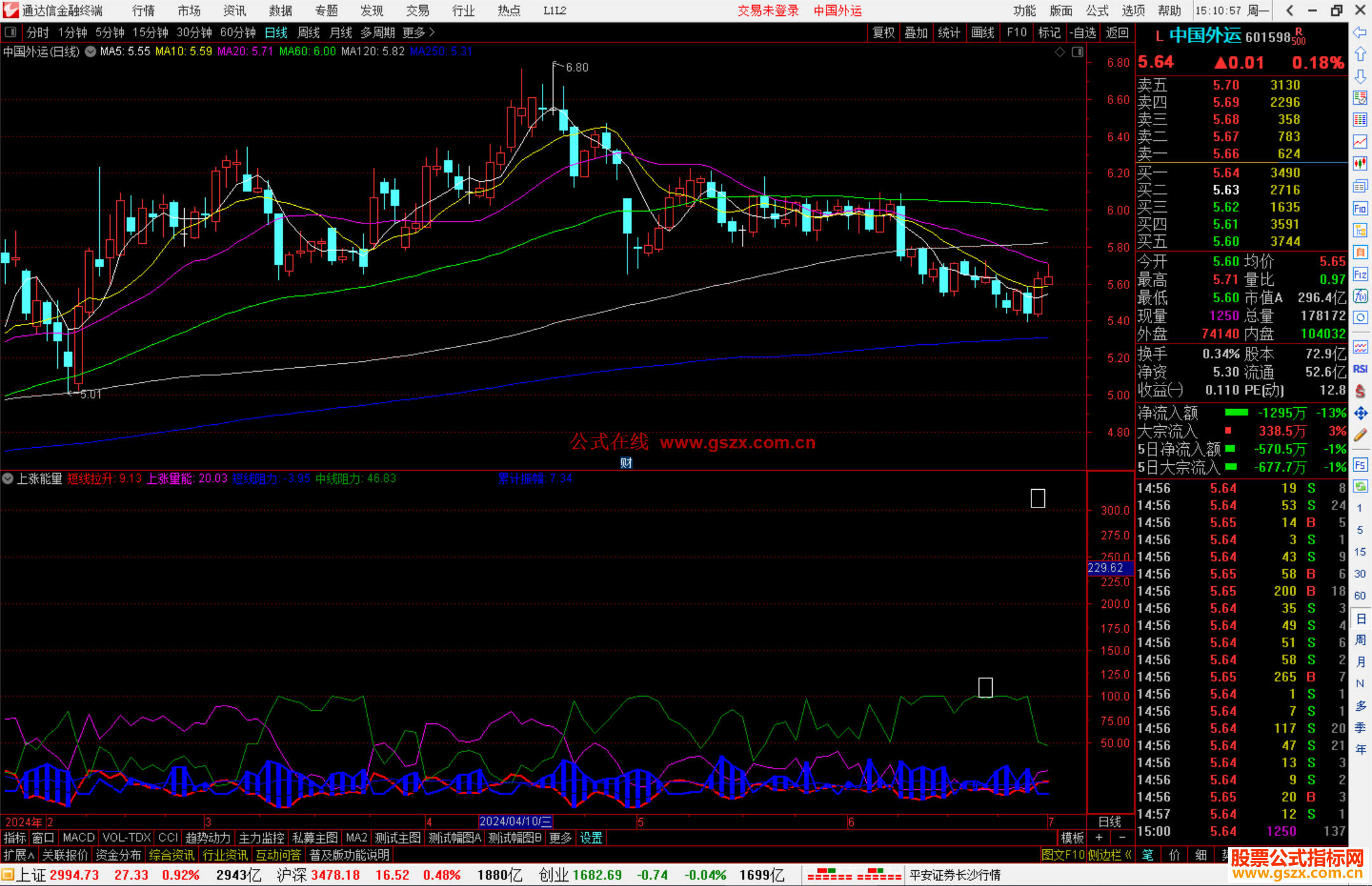Expand the 更多 period options

[418, 32]
